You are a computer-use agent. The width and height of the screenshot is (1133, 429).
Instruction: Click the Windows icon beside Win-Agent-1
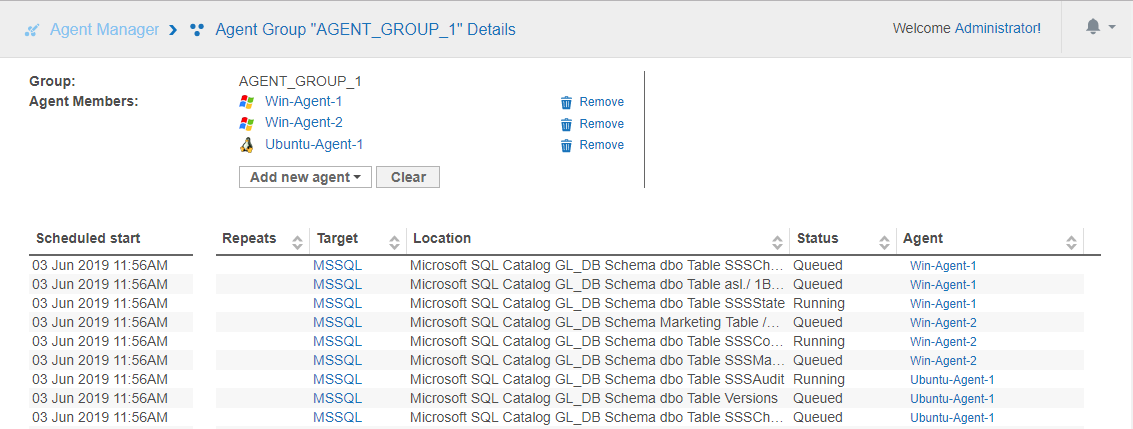pos(247,102)
